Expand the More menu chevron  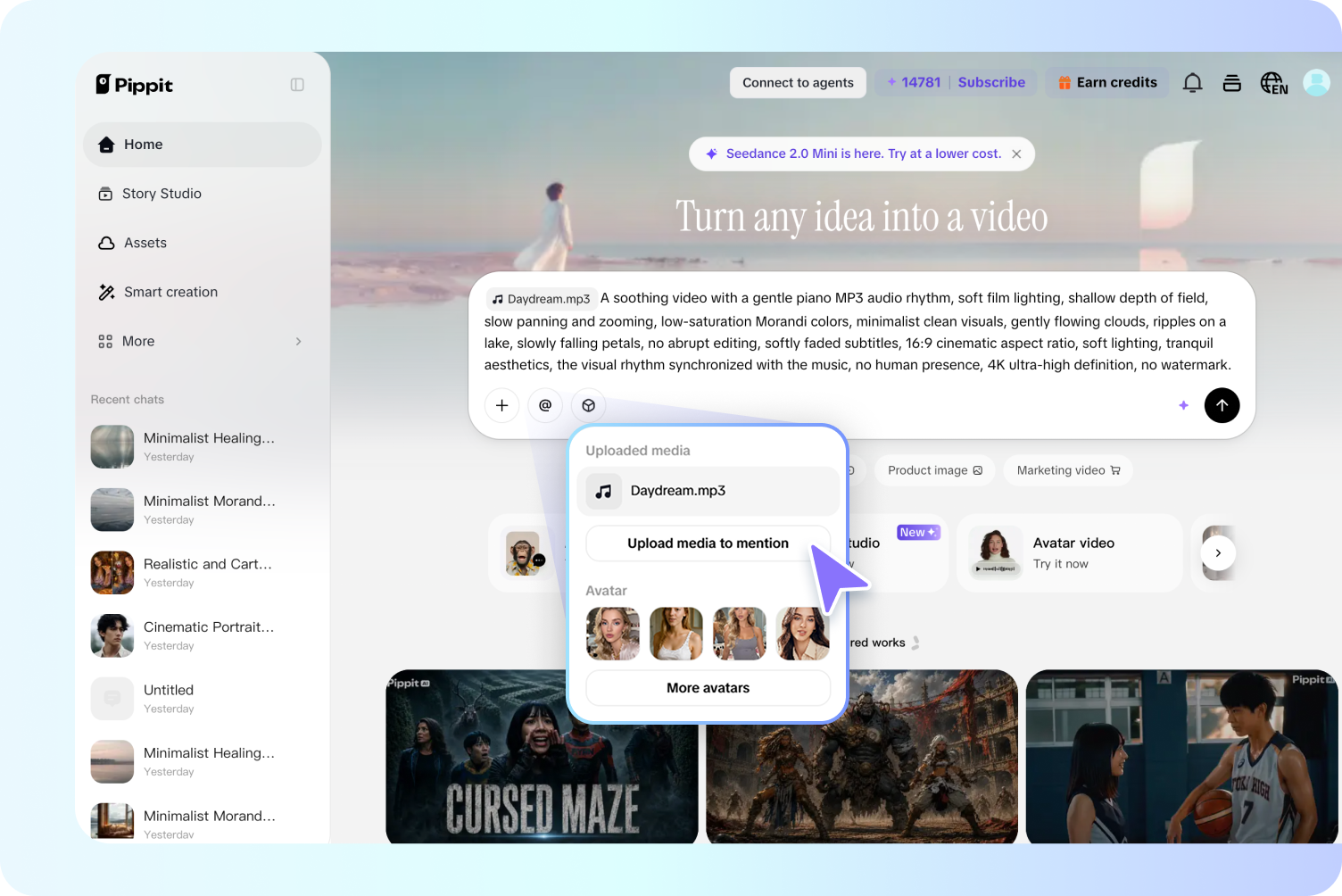tap(298, 341)
